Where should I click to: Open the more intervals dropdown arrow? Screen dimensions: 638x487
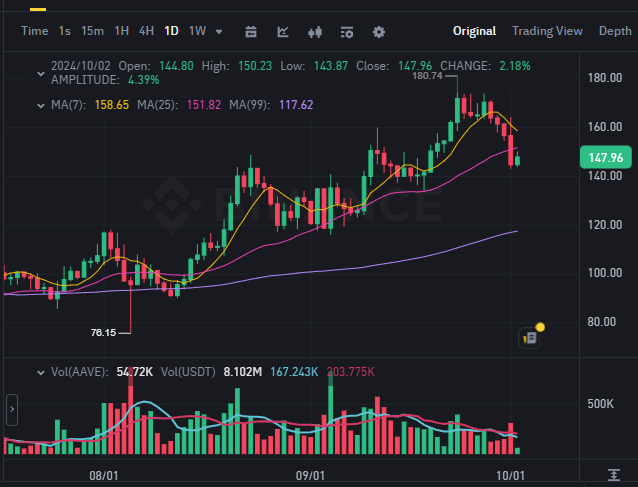(219, 32)
